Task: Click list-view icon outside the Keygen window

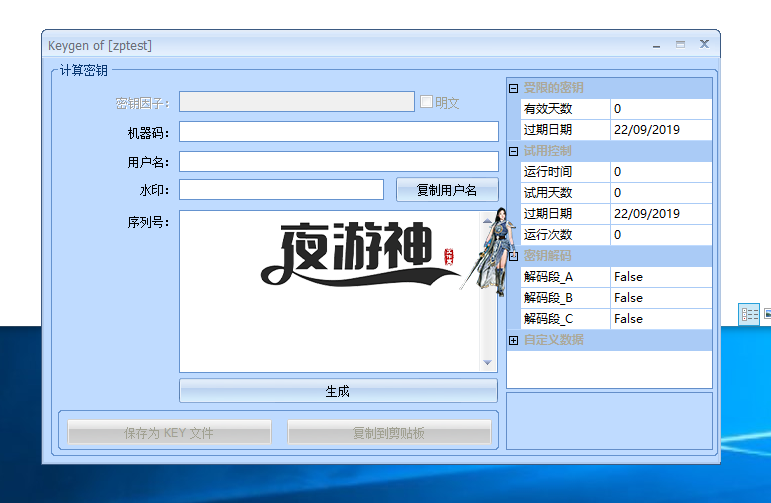Action: [x=749, y=315]
